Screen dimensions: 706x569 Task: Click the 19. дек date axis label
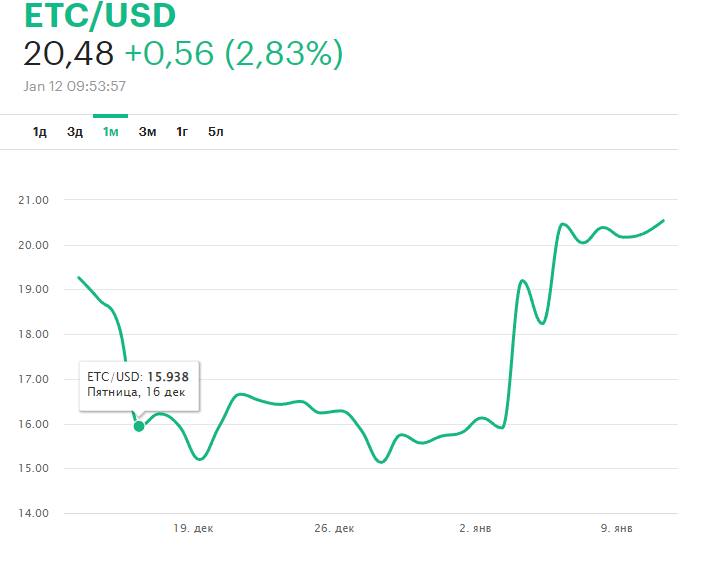click(x=193, y=528)
